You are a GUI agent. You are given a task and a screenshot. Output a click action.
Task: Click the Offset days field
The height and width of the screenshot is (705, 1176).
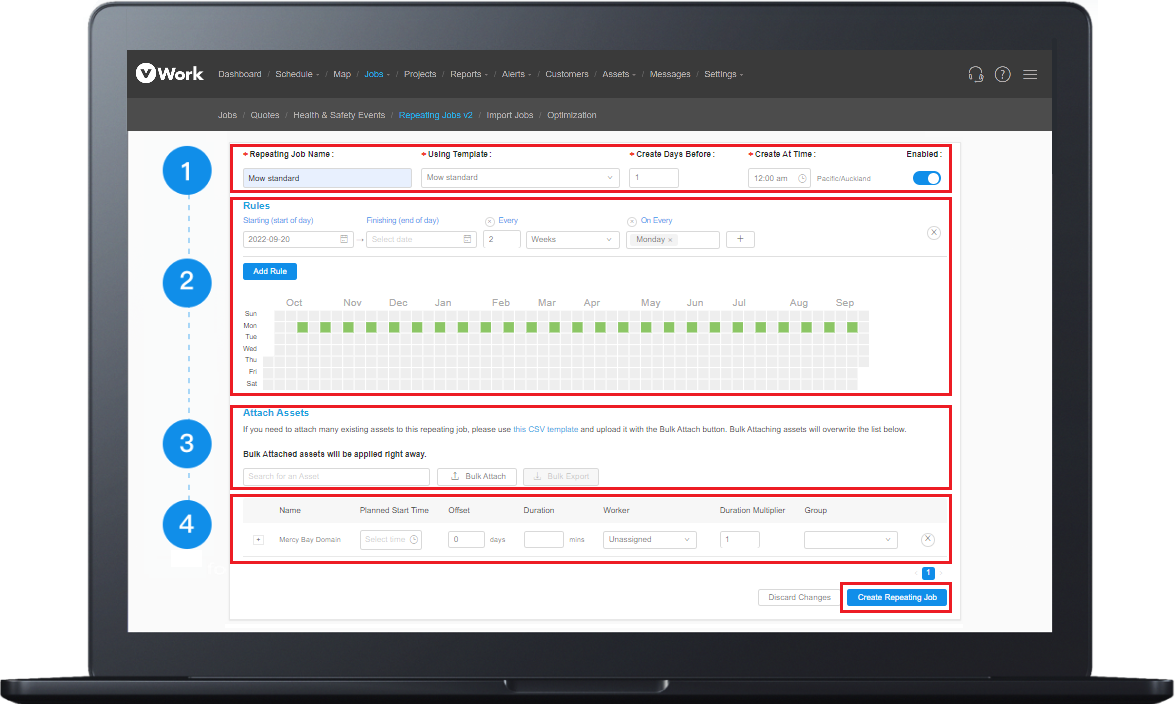coord(466,539)
